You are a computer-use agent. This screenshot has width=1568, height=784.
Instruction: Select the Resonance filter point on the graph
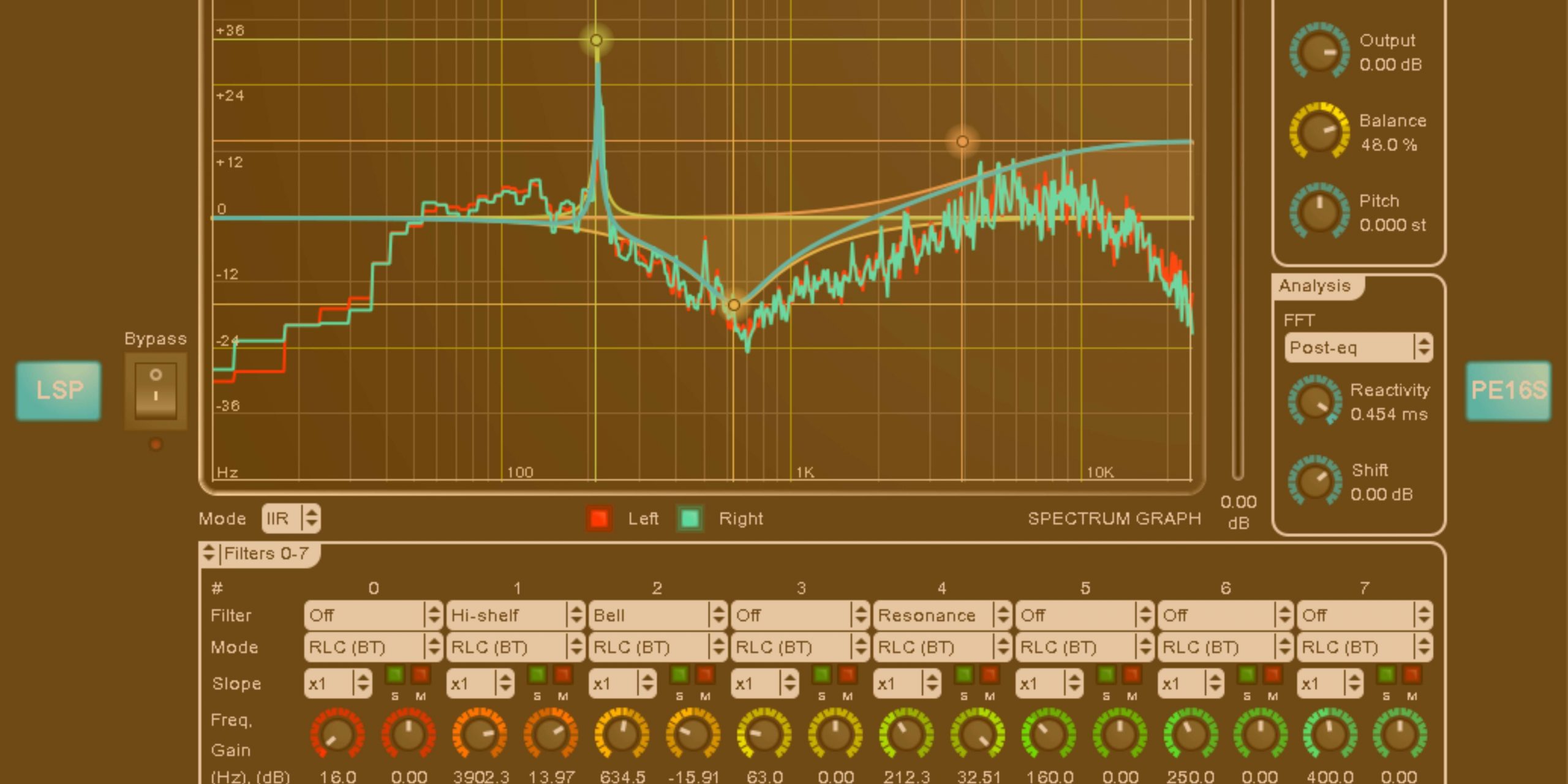[x=595, y=40]
